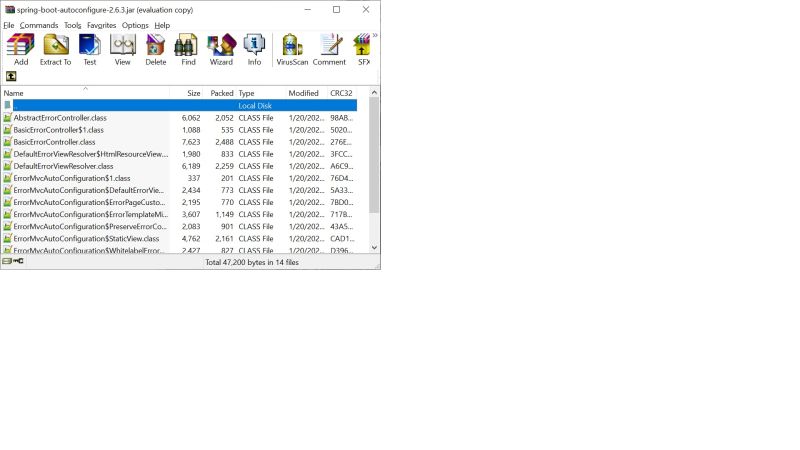
Task: Click the AbstractErrorController.class file icon
Action: click(x=7, y=117)
